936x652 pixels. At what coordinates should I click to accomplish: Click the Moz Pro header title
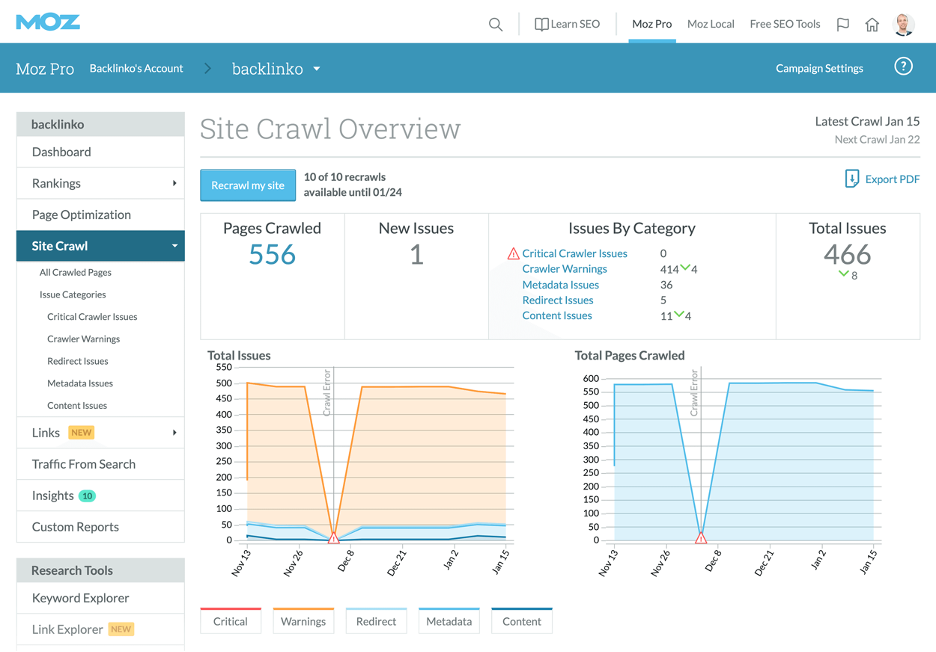click(x=45, y=69)
